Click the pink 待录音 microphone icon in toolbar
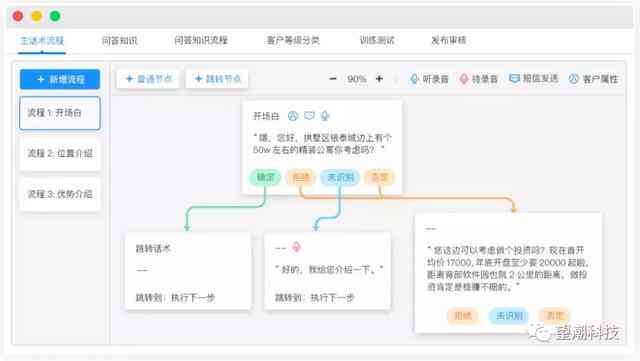640x361 pixels. click(464, 78)
